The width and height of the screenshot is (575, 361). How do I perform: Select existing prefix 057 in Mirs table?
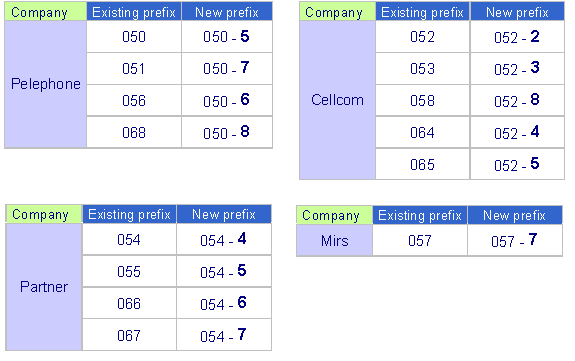420,240
